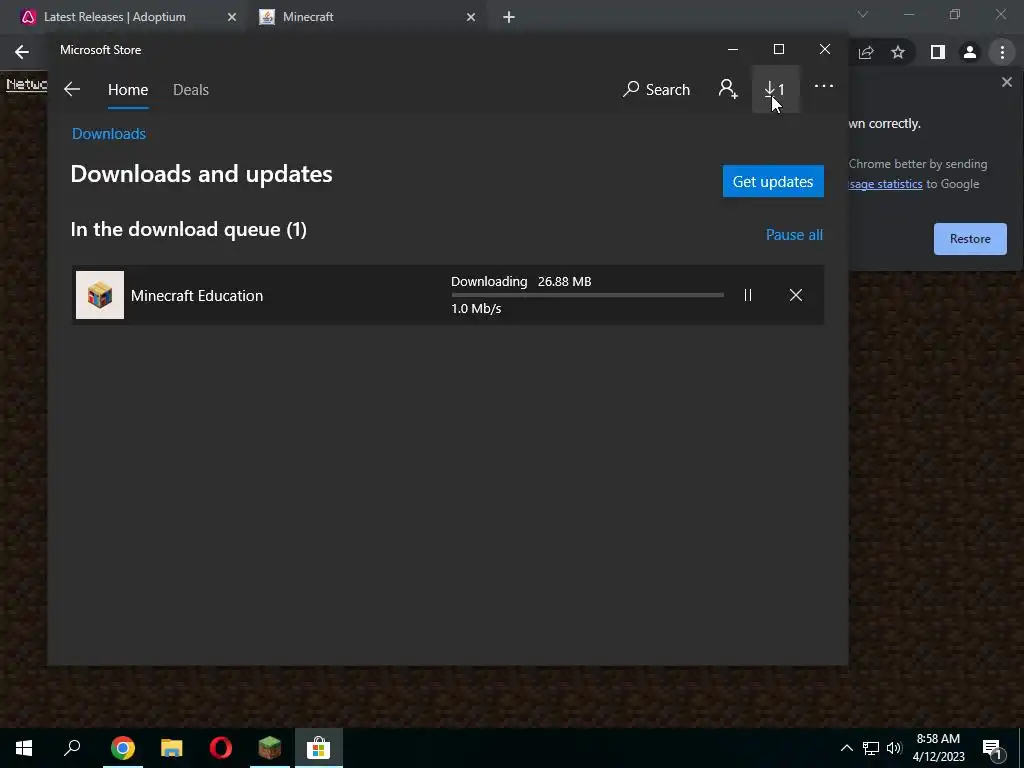Open the downloads indicator showing 1
The height and width of the screenshot is (768, 1024).
pos(775,89)
